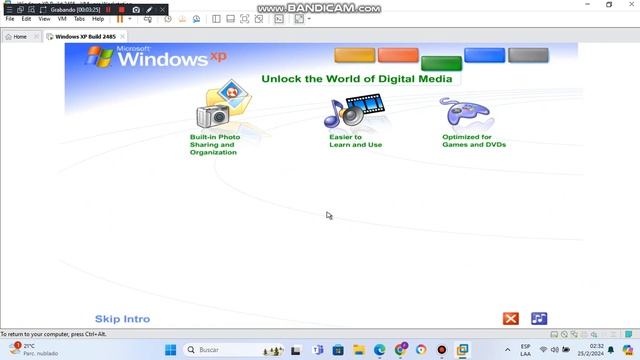Click the blue tour section button

pos(484,55)
